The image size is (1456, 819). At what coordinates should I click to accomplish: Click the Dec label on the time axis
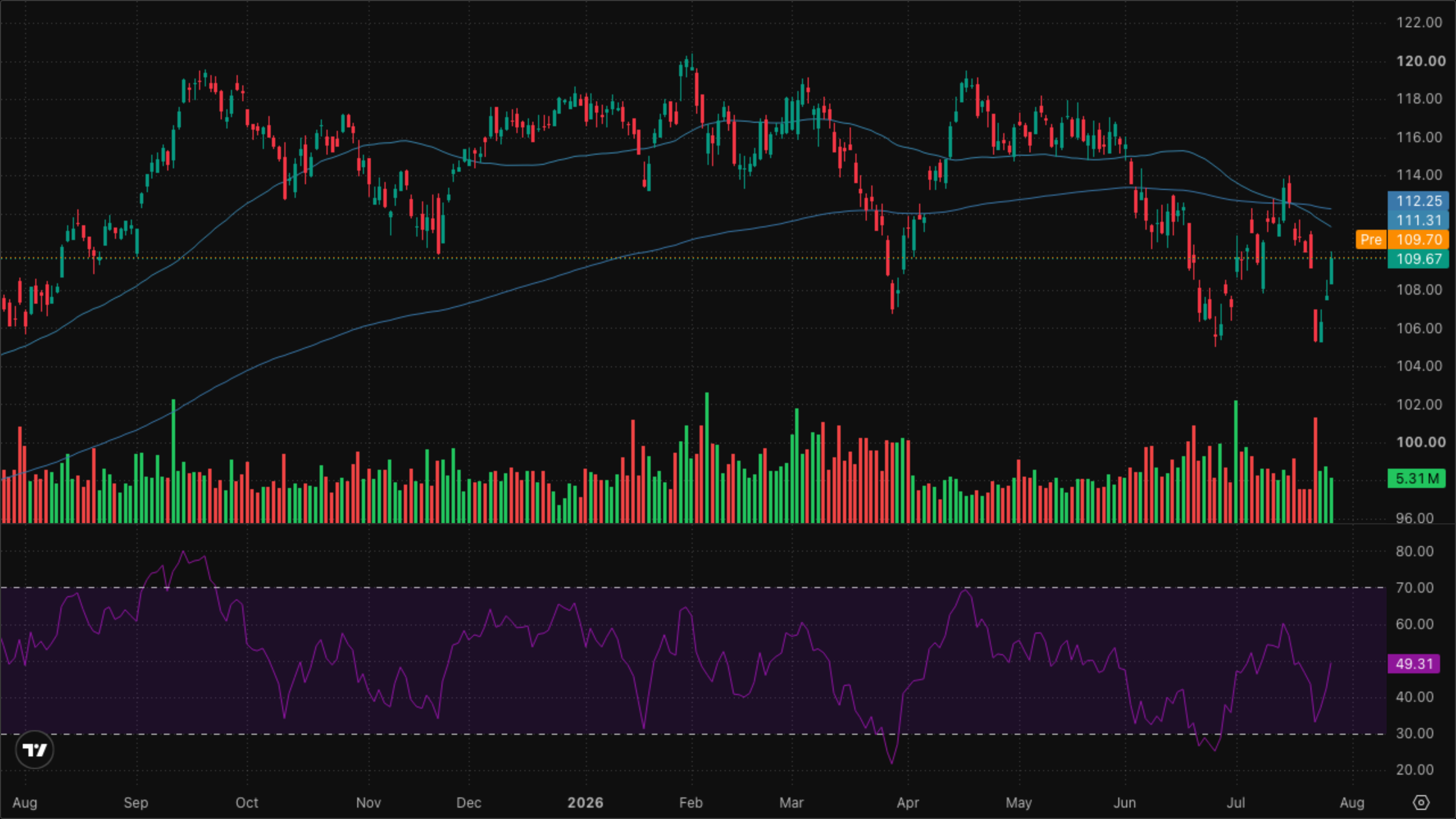point(469,803)
